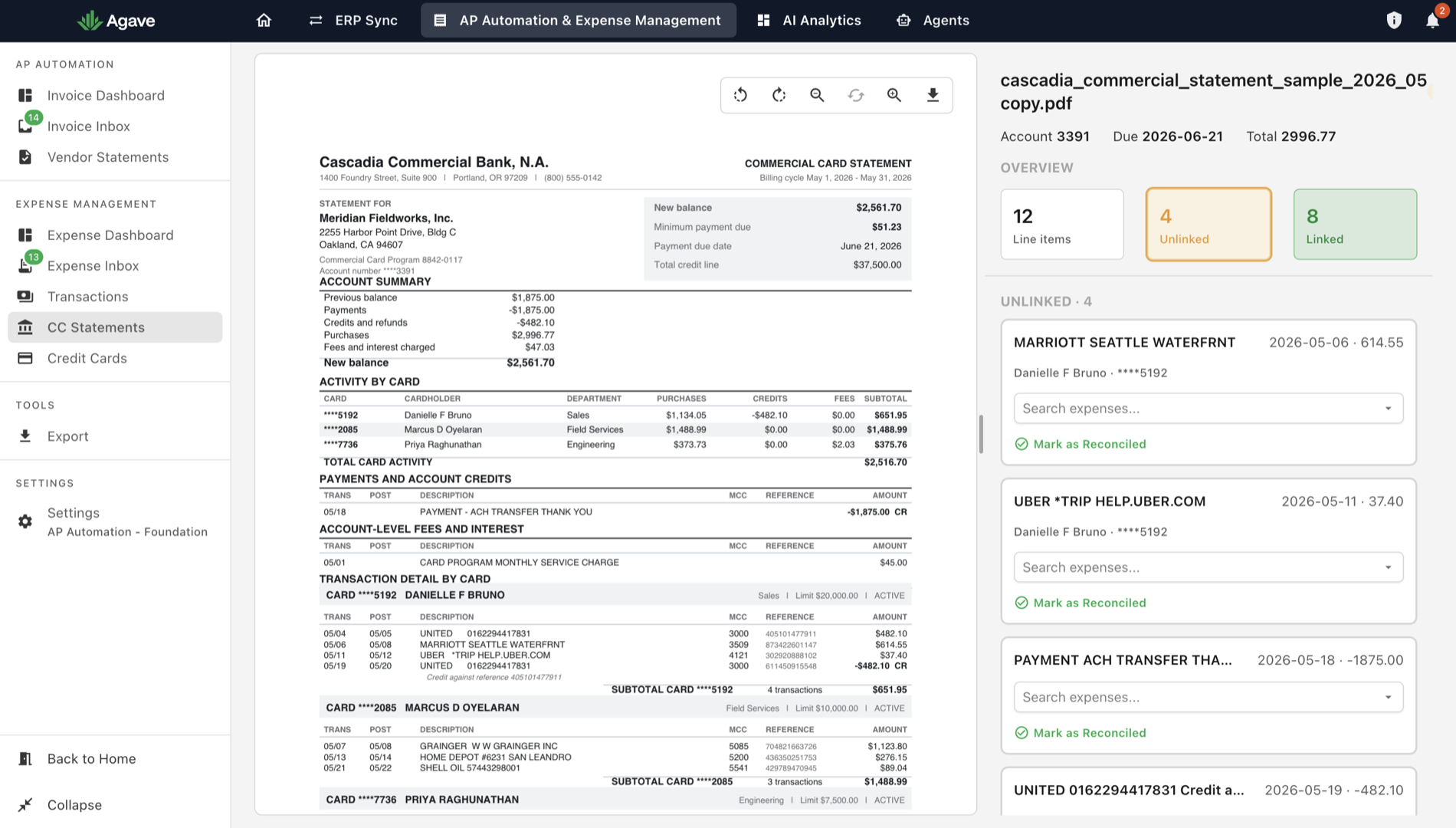This screenshot has width=1456, height=828.
Task: Open the ERP Sync tab
Action: coord(353,21)
